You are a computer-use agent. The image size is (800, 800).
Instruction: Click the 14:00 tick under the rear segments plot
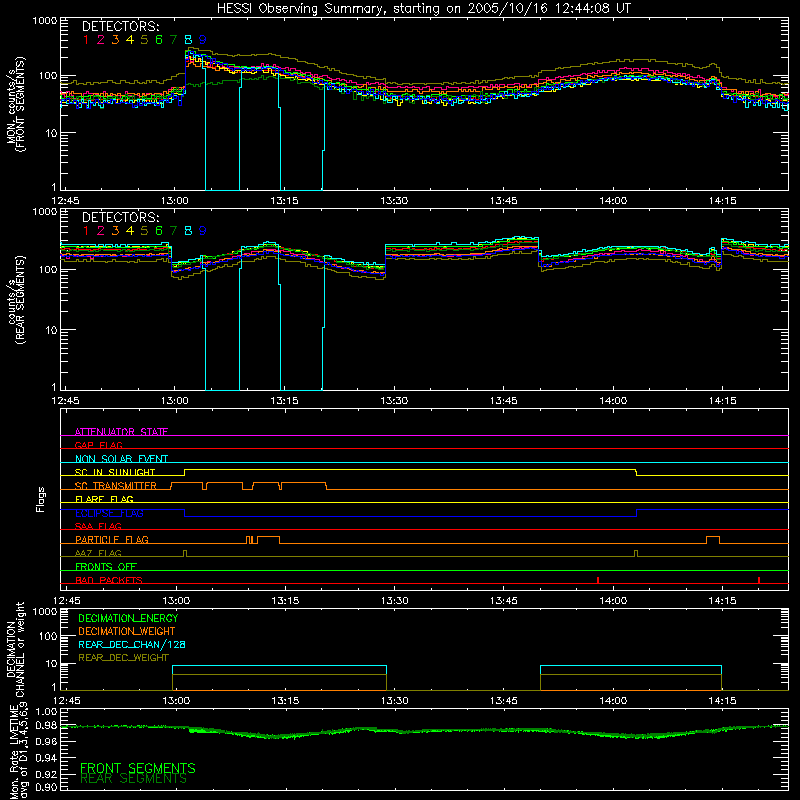613,401
